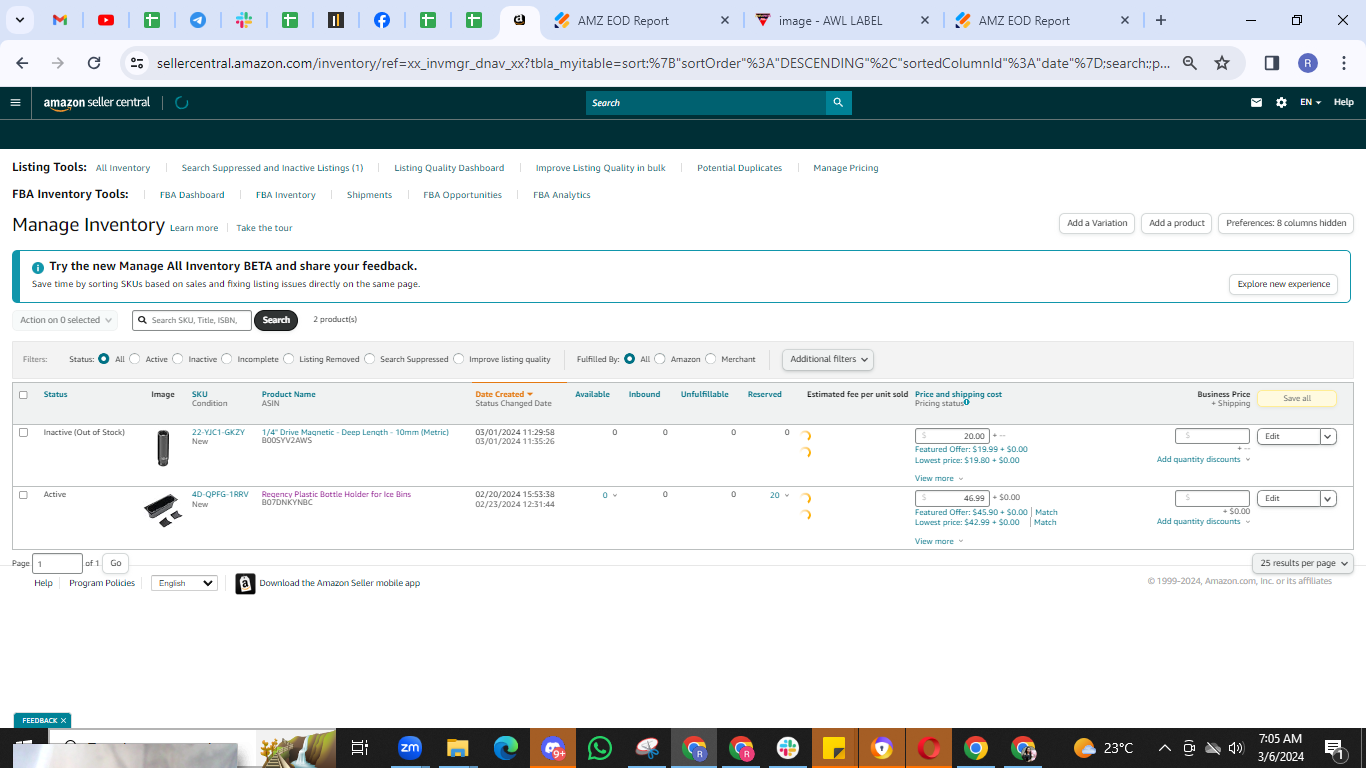Open the 1/4" Drive Magnetic product link
The image size is (1366, 768).
355,432
